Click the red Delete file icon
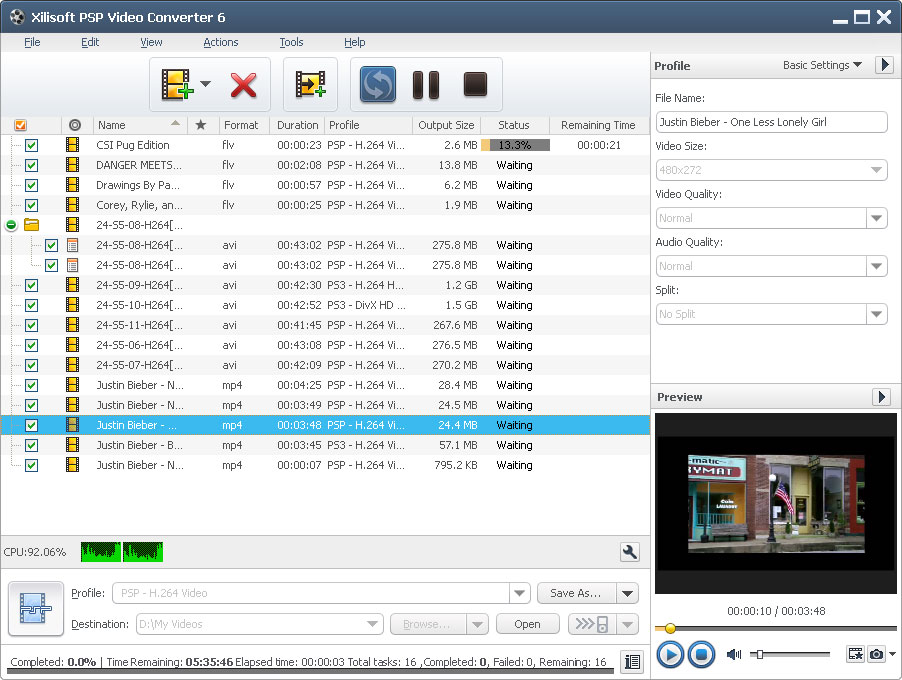Viewport: 902px width, 680px height. [243, 86]
